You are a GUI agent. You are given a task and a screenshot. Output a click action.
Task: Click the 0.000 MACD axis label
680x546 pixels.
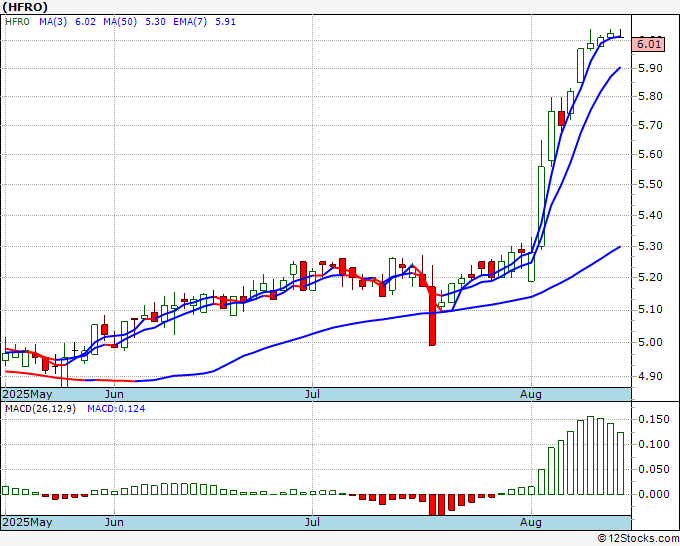(x=654, y=494)
